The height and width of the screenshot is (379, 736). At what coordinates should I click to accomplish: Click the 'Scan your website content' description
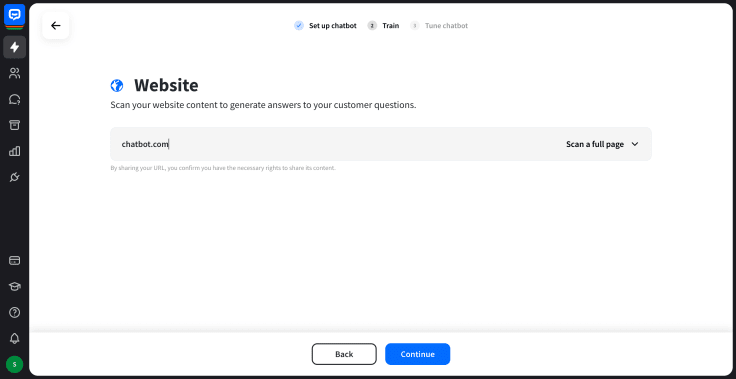coord(263,105)
